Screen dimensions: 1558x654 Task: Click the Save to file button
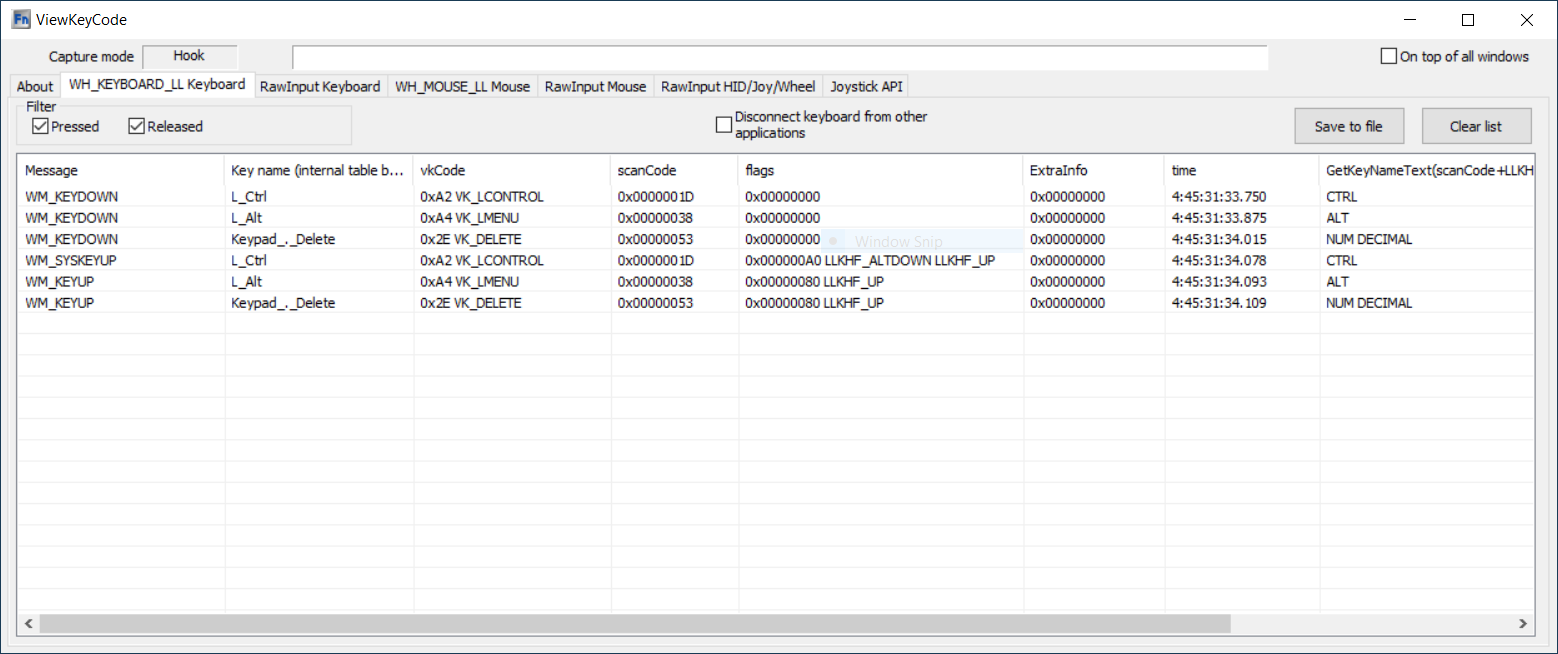coord(1348,126)
